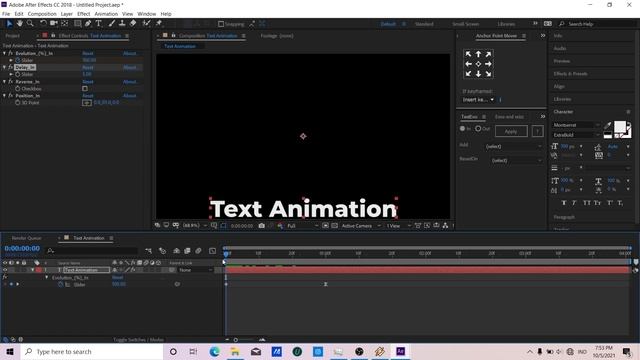Select the Standard workspace
The width and height of the screenshot is (640, 360).
pos(424,24)
